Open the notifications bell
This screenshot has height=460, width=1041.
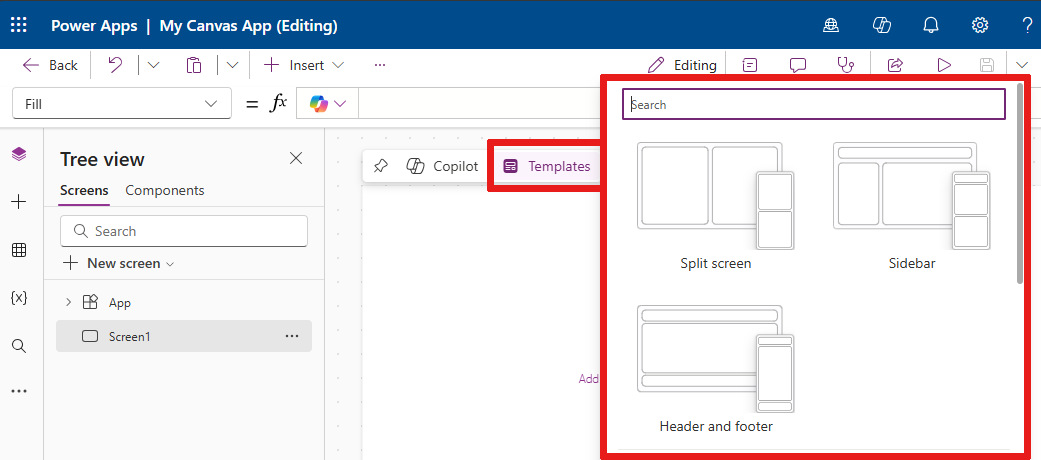(x=930, y=25)
